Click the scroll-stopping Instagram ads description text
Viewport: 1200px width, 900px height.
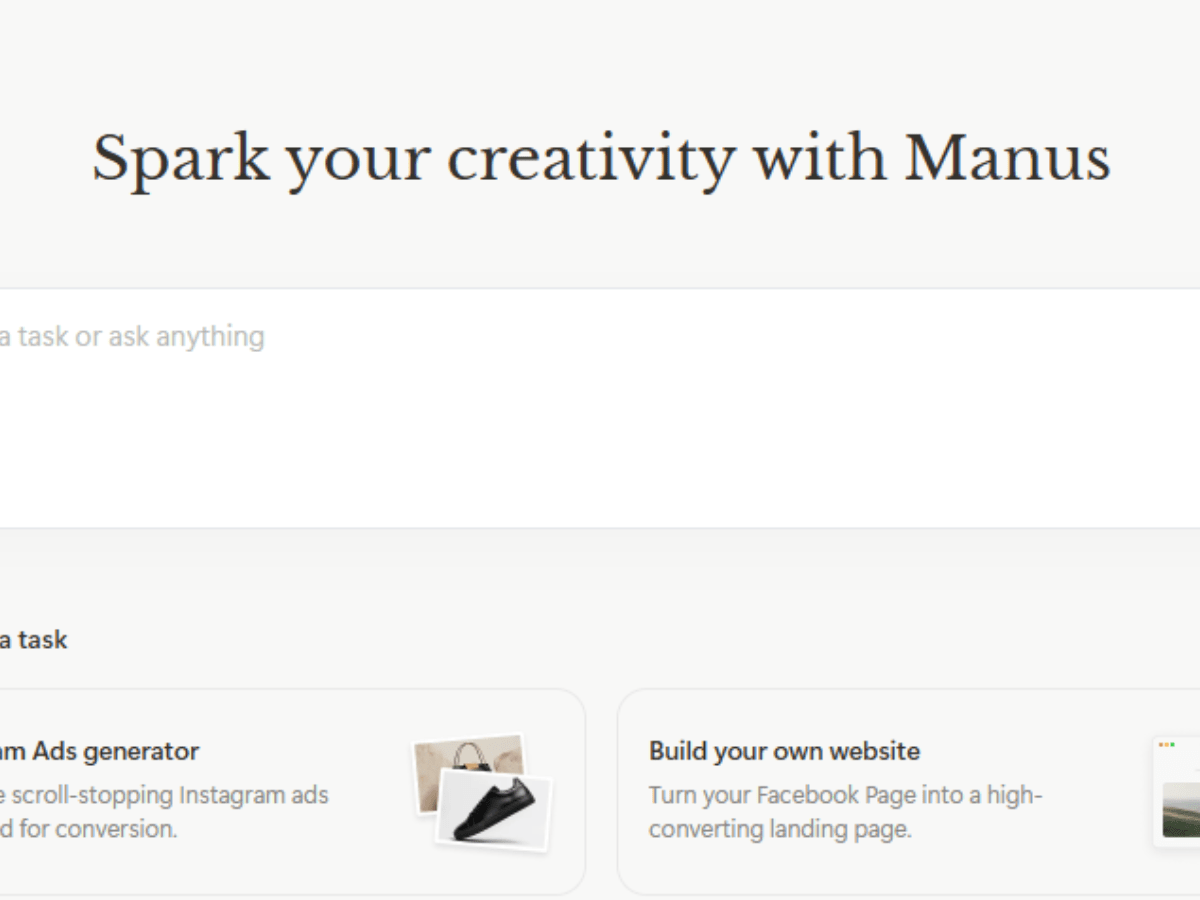pyautogui.click(x=165, y=811)
